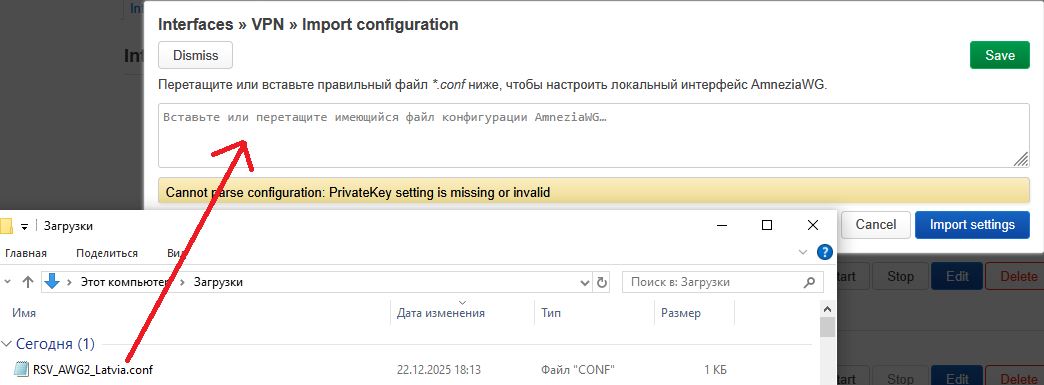Click the Cancel button

tap(876, 224)
